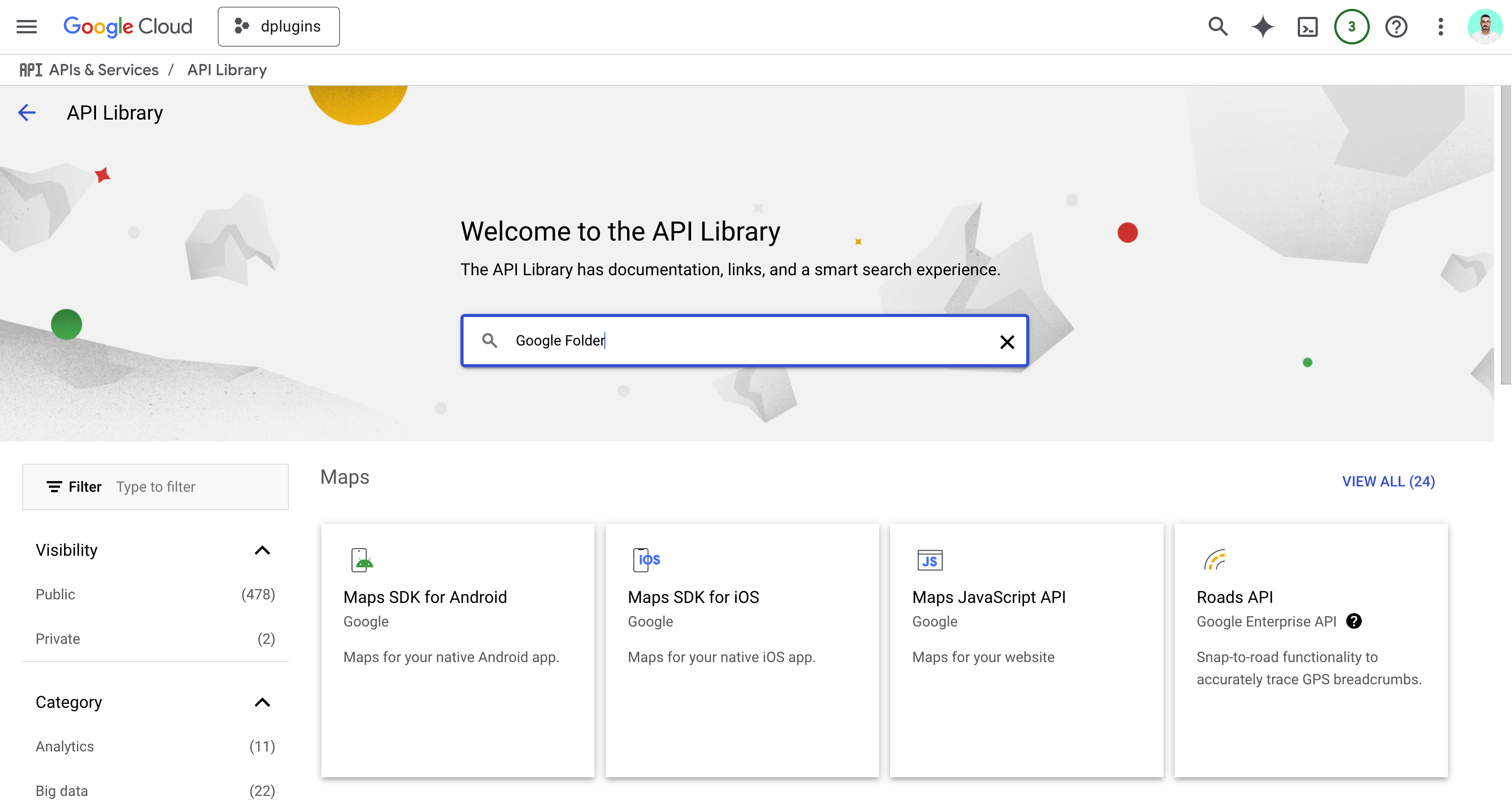Click the Roads API icon
Image resolution: width=1512 pixels, height=803 pixels.
(x=1214, y=560)
